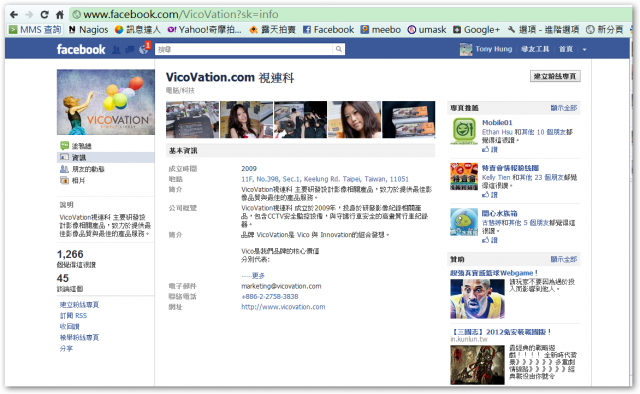This screenshot has height=394, width=640.
Task: Open messages icon in Facebook header
Action: tap(130, 49)
